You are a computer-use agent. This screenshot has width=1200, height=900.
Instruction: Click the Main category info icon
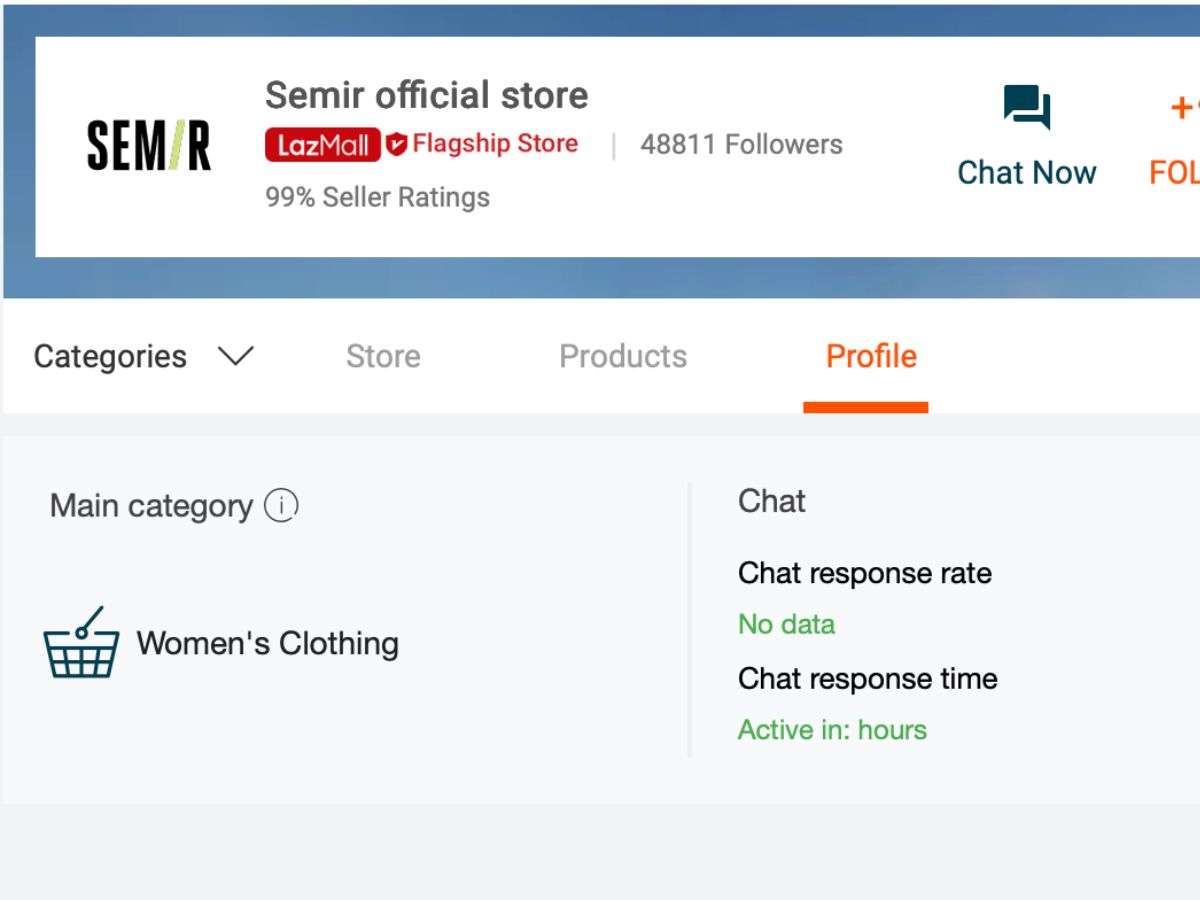pos(281,506)
